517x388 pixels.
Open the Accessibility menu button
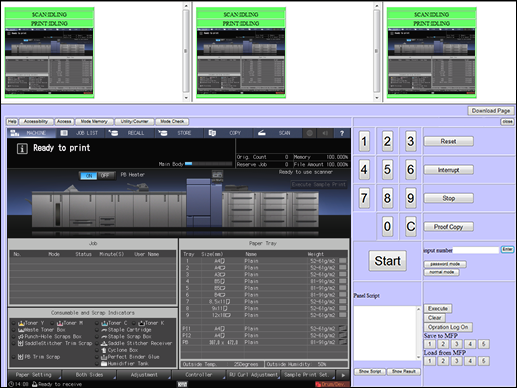pos(36,122)
